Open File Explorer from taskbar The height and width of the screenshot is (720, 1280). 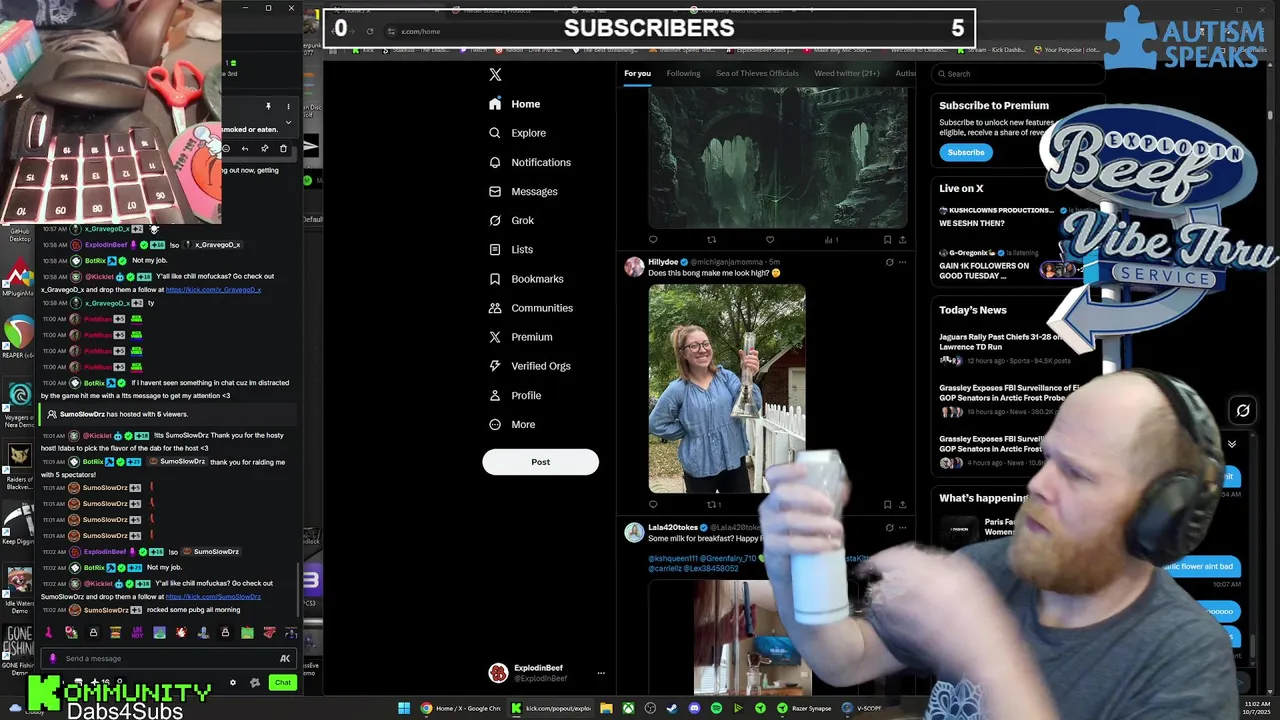[606, 708]
